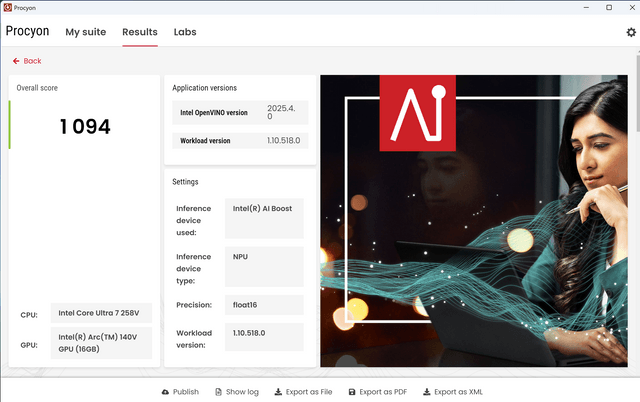Click the Procyon app icon in title bar
Screen dimensions: 640x402
click(x=7, y=7)
